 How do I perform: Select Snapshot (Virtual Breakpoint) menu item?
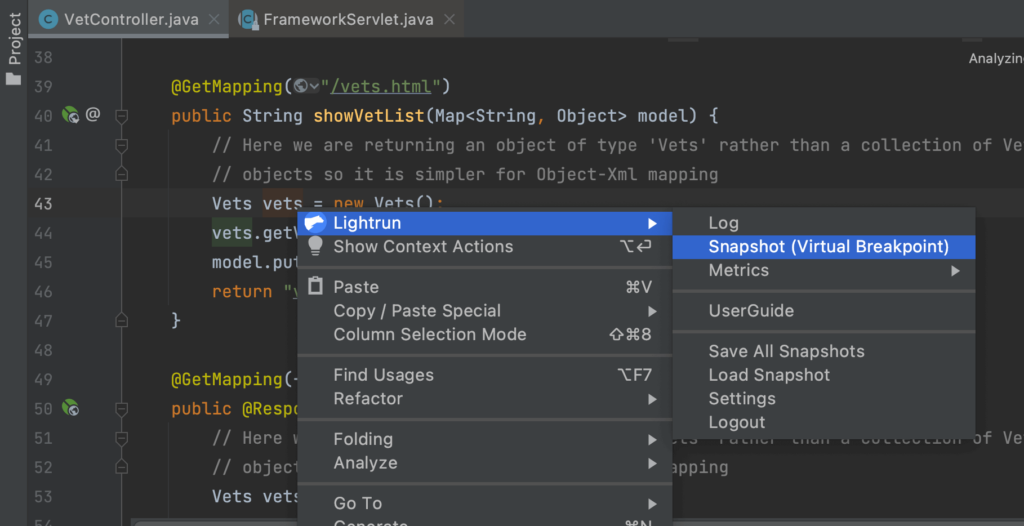(x=828, y=246)
